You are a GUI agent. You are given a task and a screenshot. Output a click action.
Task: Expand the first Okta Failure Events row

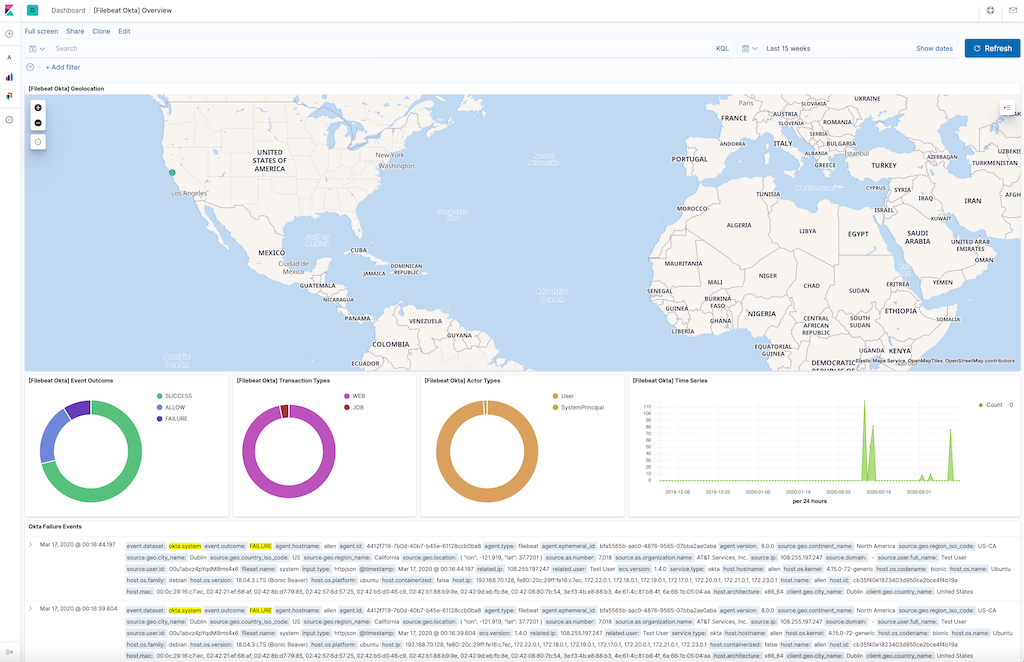[x=29, y=546]
